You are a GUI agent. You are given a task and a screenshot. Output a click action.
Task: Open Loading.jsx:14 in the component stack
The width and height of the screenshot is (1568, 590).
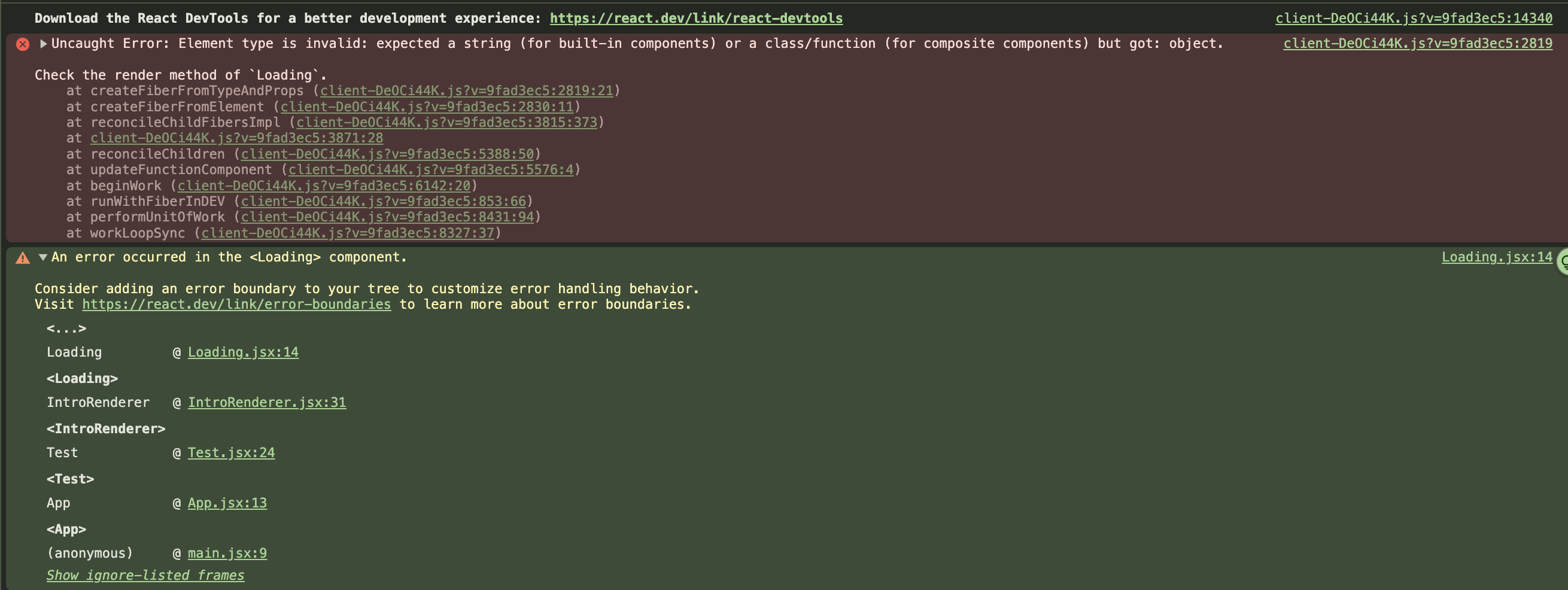243,352
